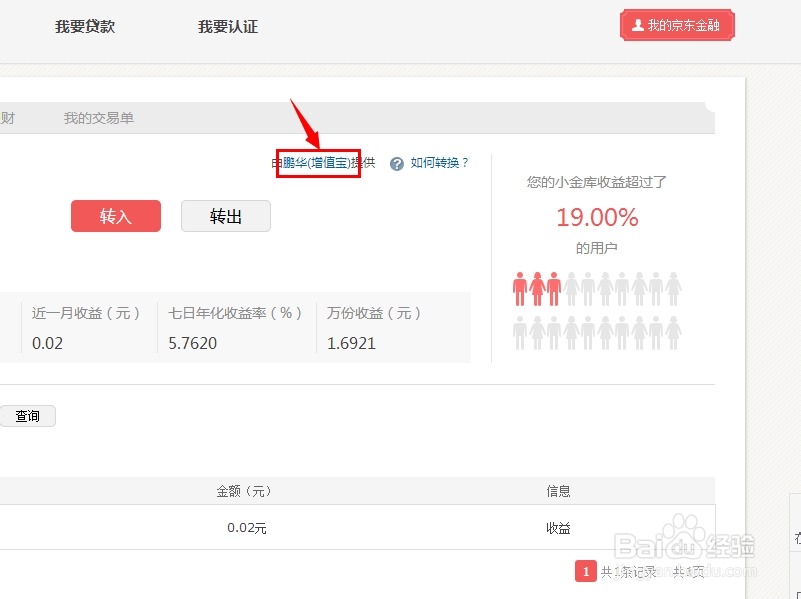Click the 收益 info cell
801x599 pixels.
pos(558,528)
